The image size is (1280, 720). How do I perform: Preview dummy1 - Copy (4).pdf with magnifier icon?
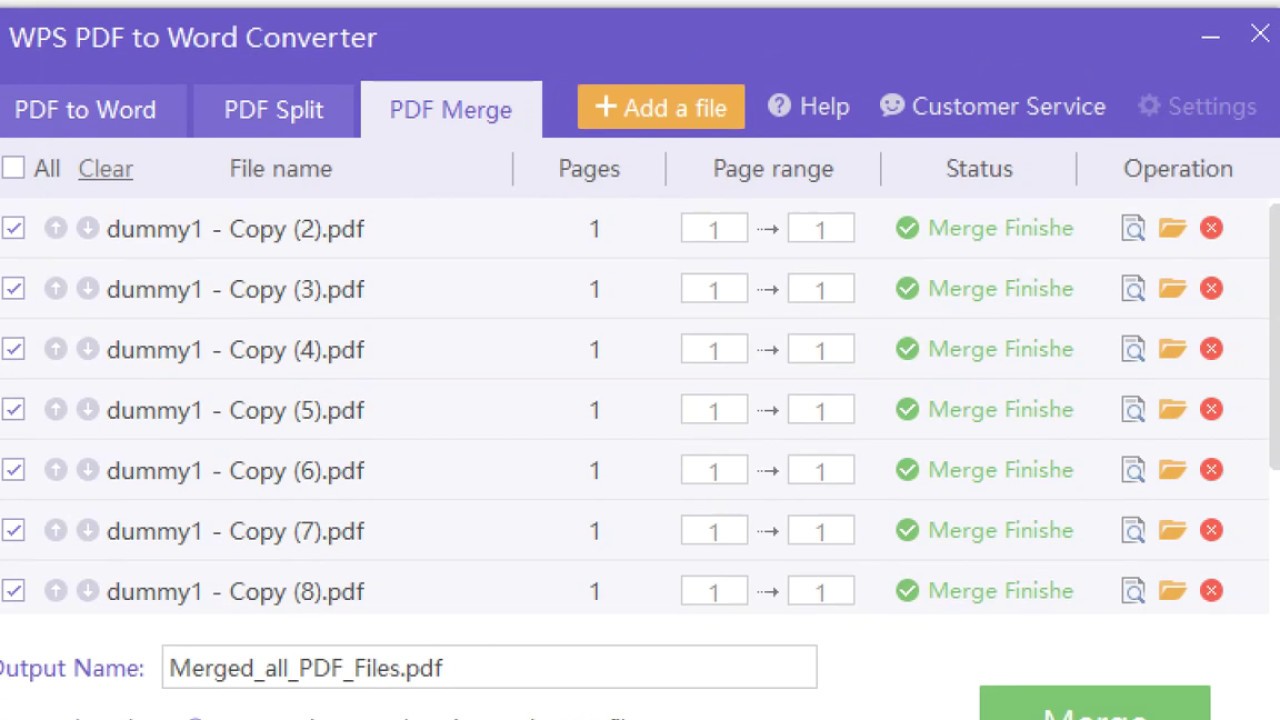click(1133, 350)
